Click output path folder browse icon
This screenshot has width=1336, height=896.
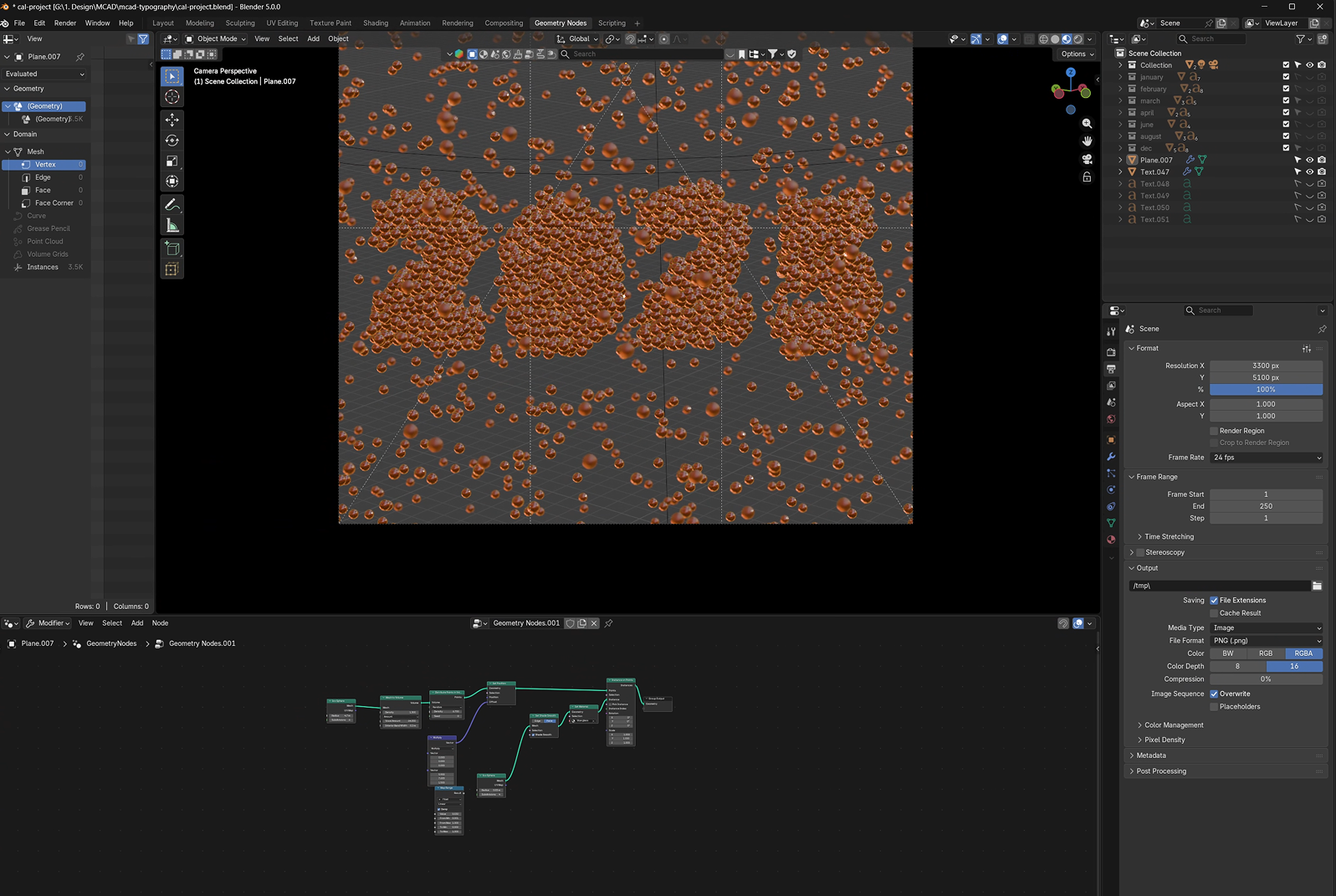[1317, 586]
